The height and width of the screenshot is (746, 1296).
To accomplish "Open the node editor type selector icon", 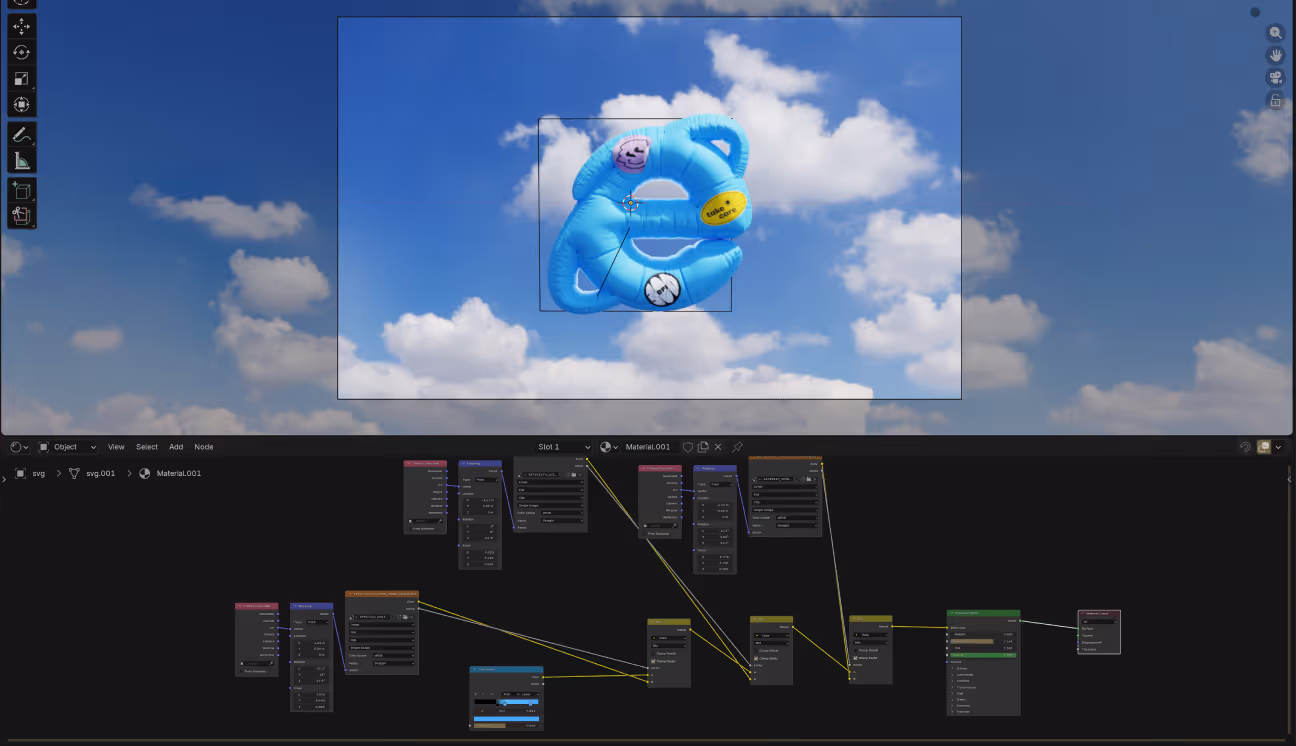I will [17, 447].
